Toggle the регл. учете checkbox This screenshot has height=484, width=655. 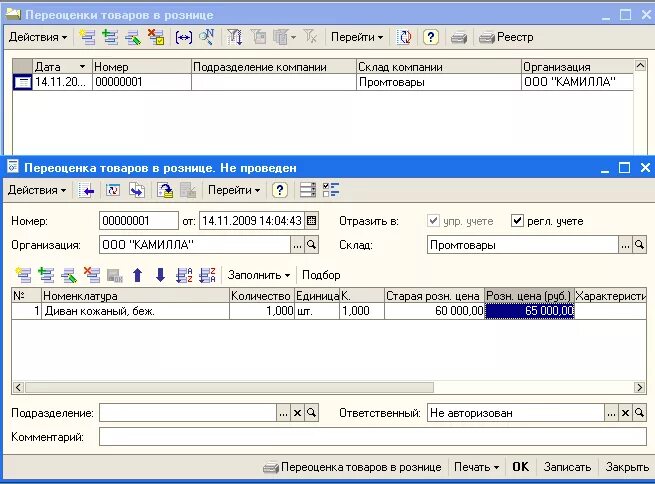pos(517,220)
